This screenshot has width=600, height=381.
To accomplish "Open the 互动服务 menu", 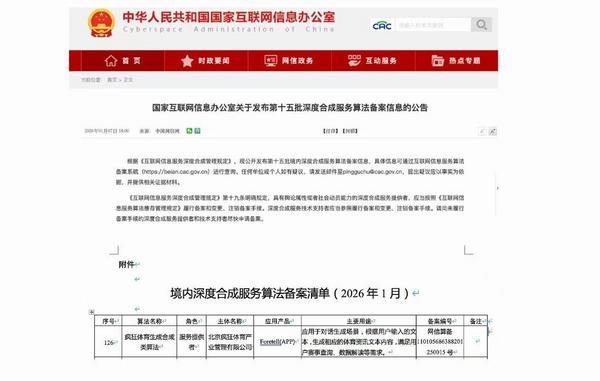I will (373, 60).
